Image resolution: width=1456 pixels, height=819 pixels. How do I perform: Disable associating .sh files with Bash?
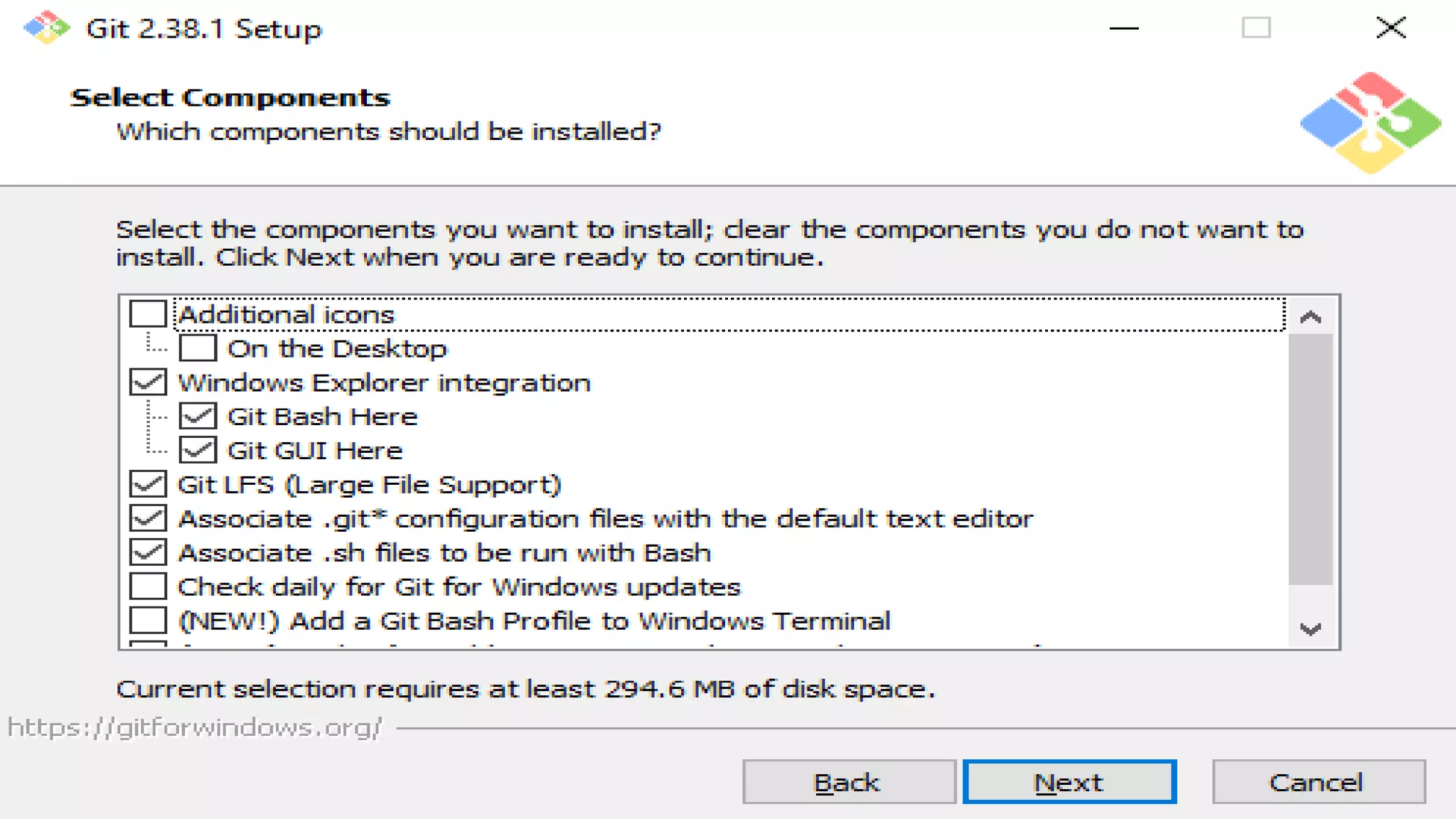(148, 552)
